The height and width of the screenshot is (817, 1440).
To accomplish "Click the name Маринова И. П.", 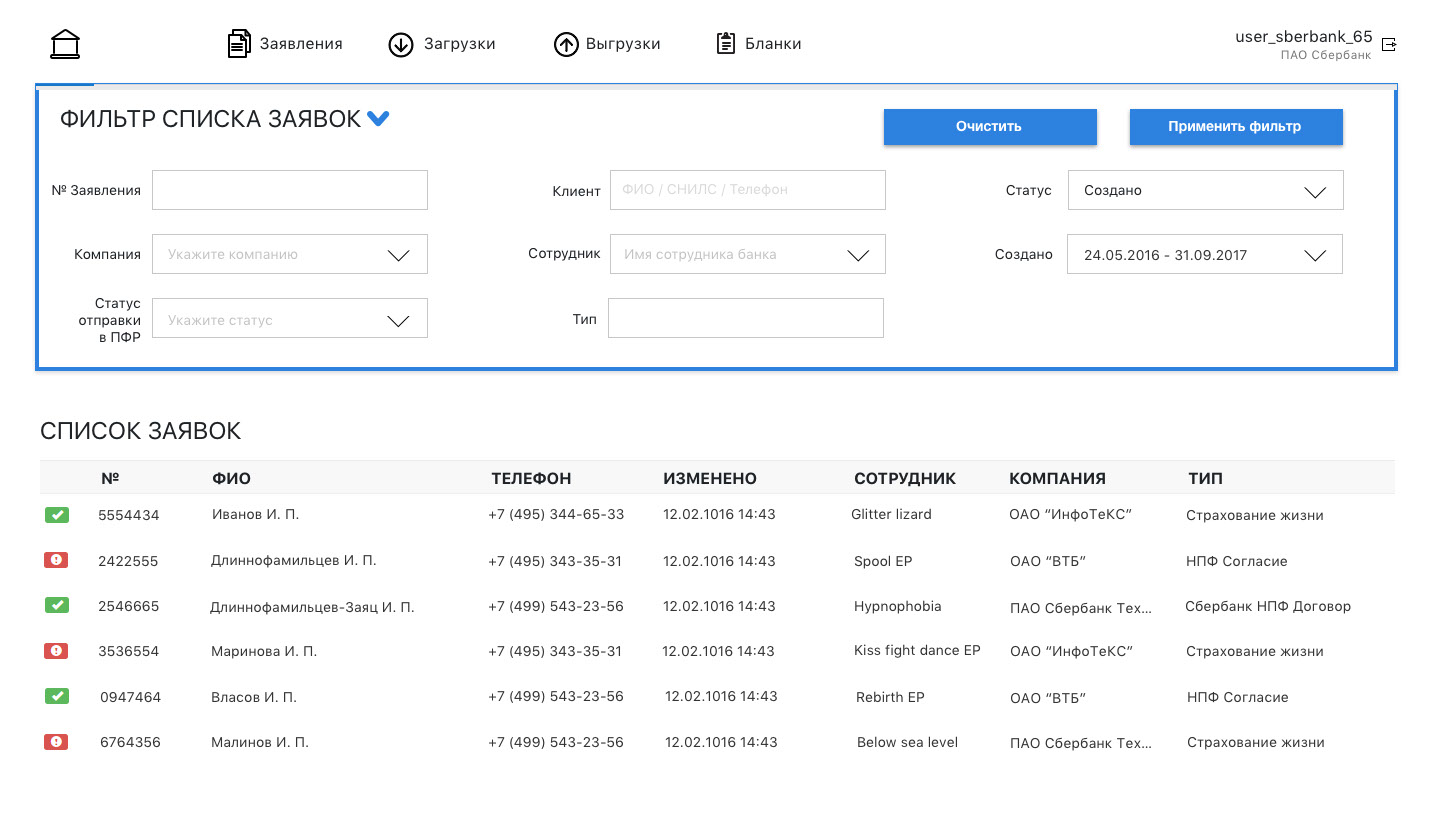I will [264, 651].
